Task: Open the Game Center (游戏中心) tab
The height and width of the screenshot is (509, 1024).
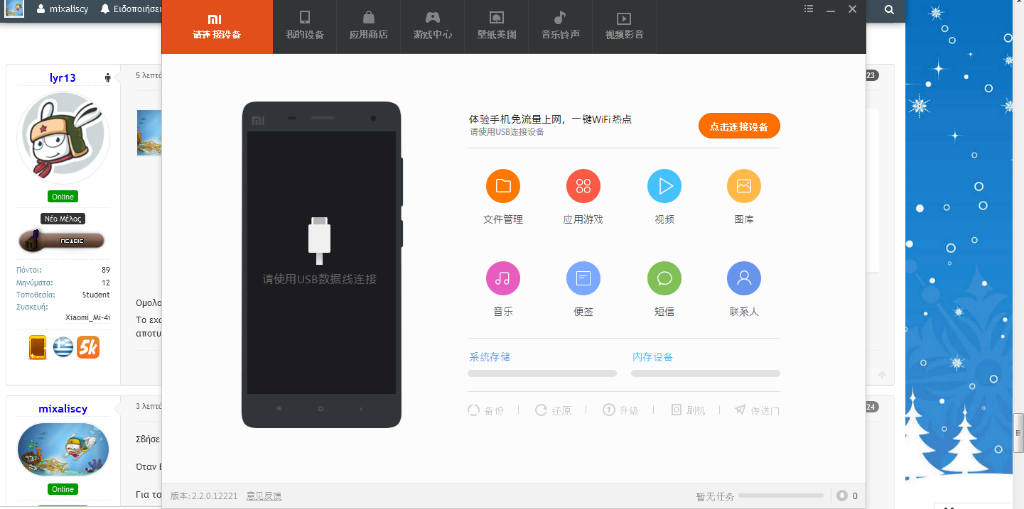Action: coord(432,26)
